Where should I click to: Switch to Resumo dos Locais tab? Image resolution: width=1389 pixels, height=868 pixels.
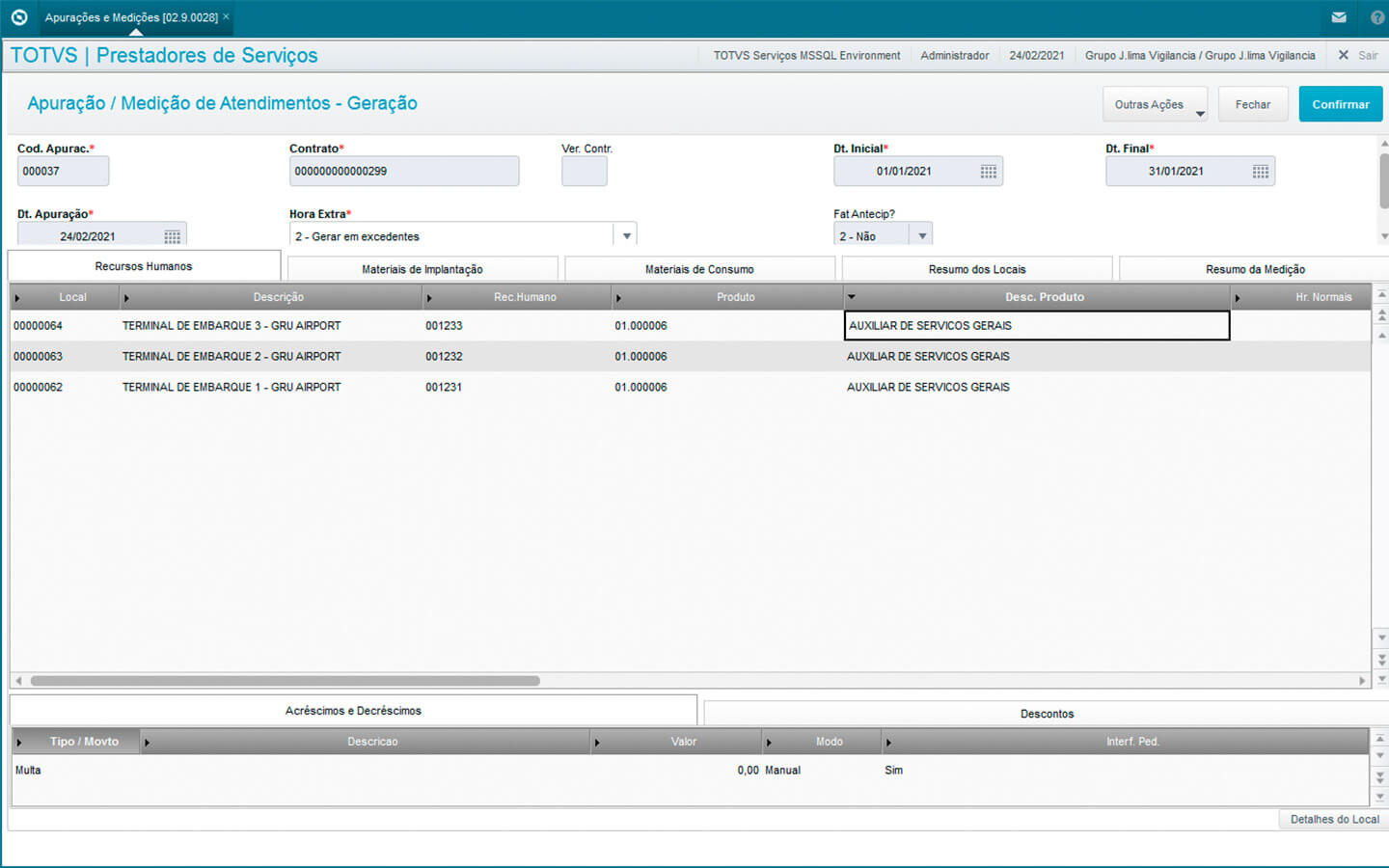point(976,269)
